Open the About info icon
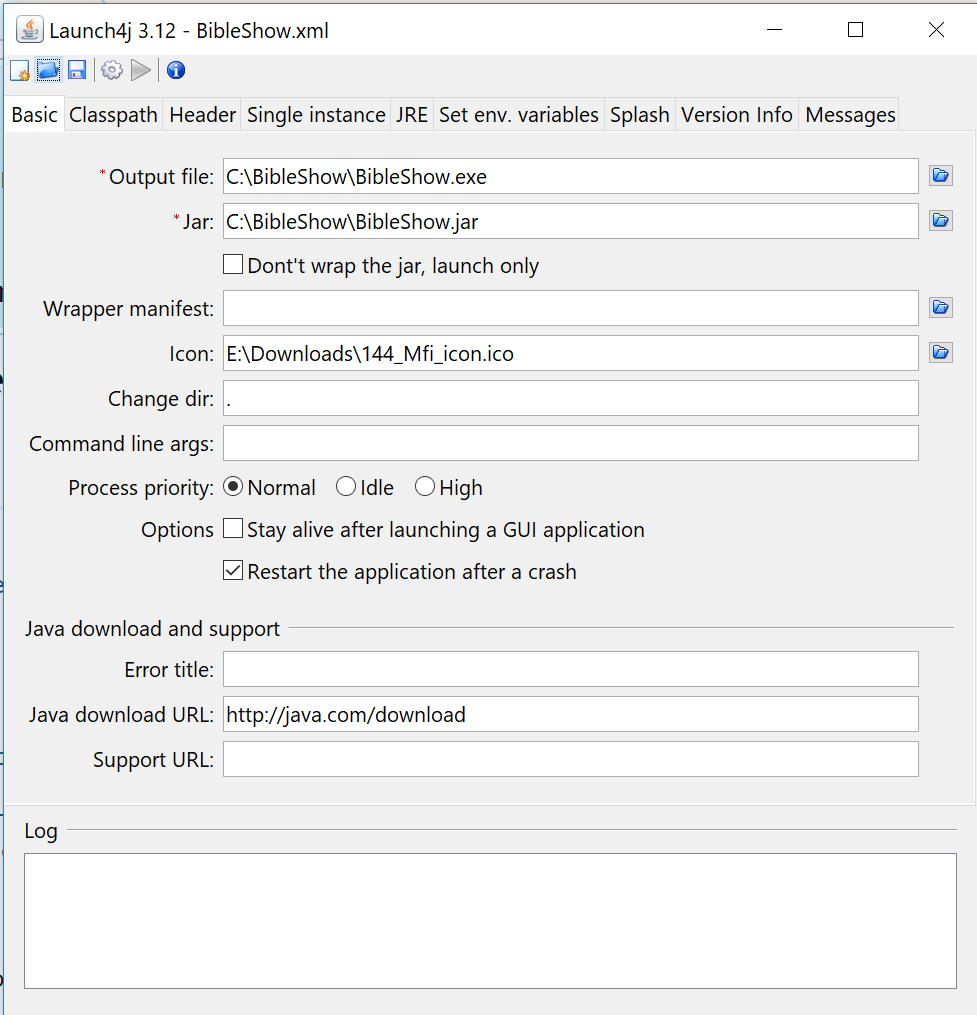Screen dimensions: 977x1015 (x=176, y=70)
